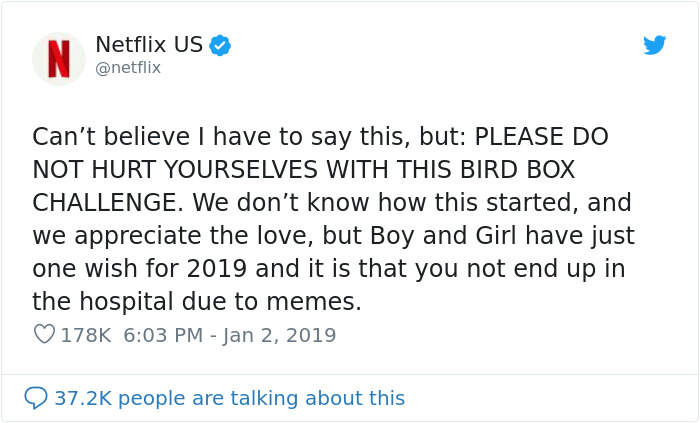700x423 pixels.
Task: Click the red N inside the avatar
Action: tap(59, 59)
